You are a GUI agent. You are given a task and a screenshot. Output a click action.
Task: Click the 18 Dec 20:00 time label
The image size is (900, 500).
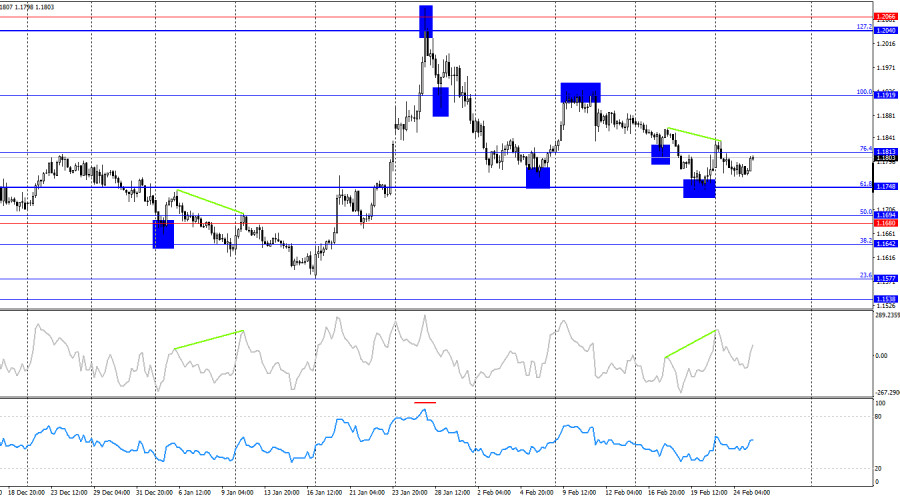[x=26, y=493]
